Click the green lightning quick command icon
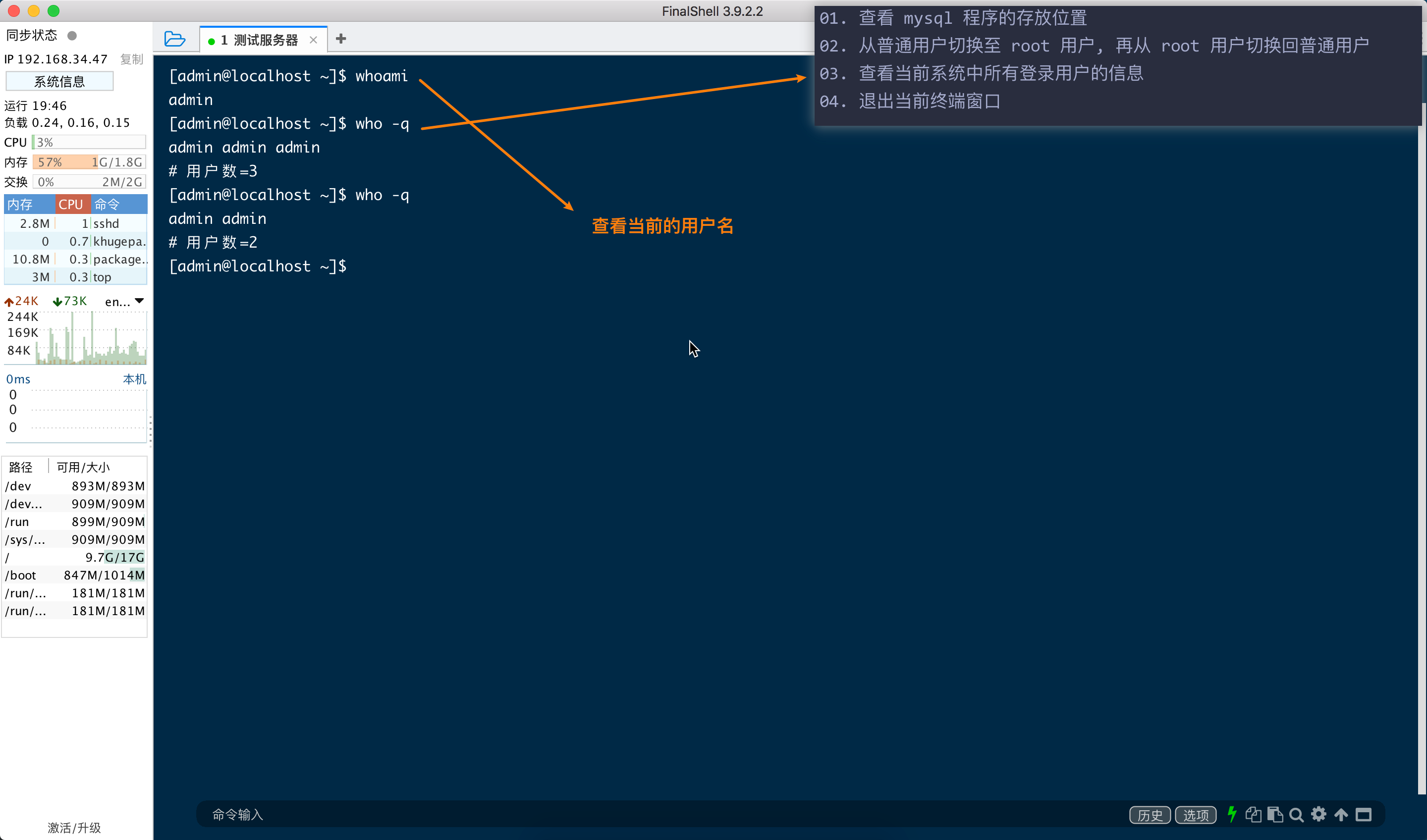This screenshot has height=840, width=1427. (x=1232, y=815)
